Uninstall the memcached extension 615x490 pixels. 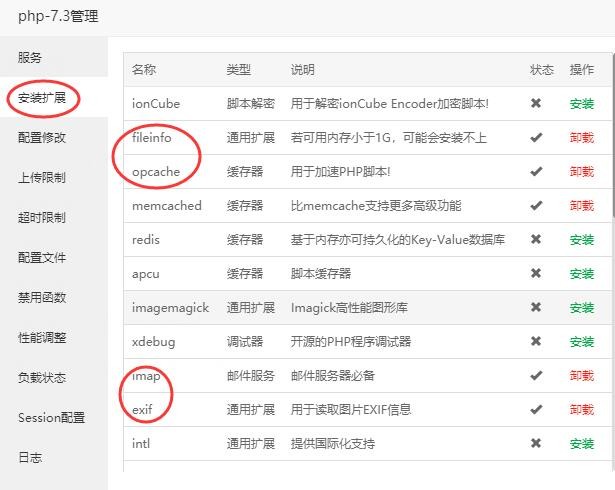point(582,206)
